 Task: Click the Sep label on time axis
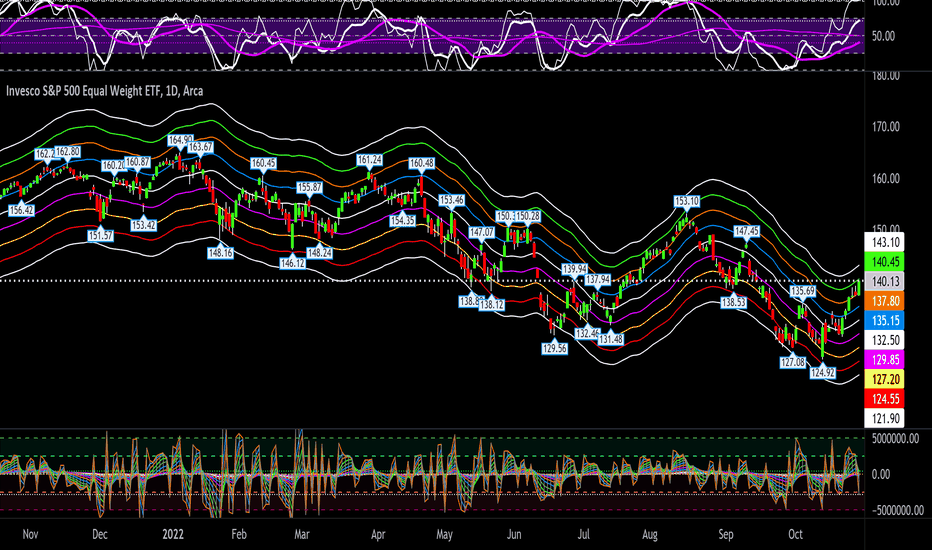pyautogui.click(x=726, y=534)
